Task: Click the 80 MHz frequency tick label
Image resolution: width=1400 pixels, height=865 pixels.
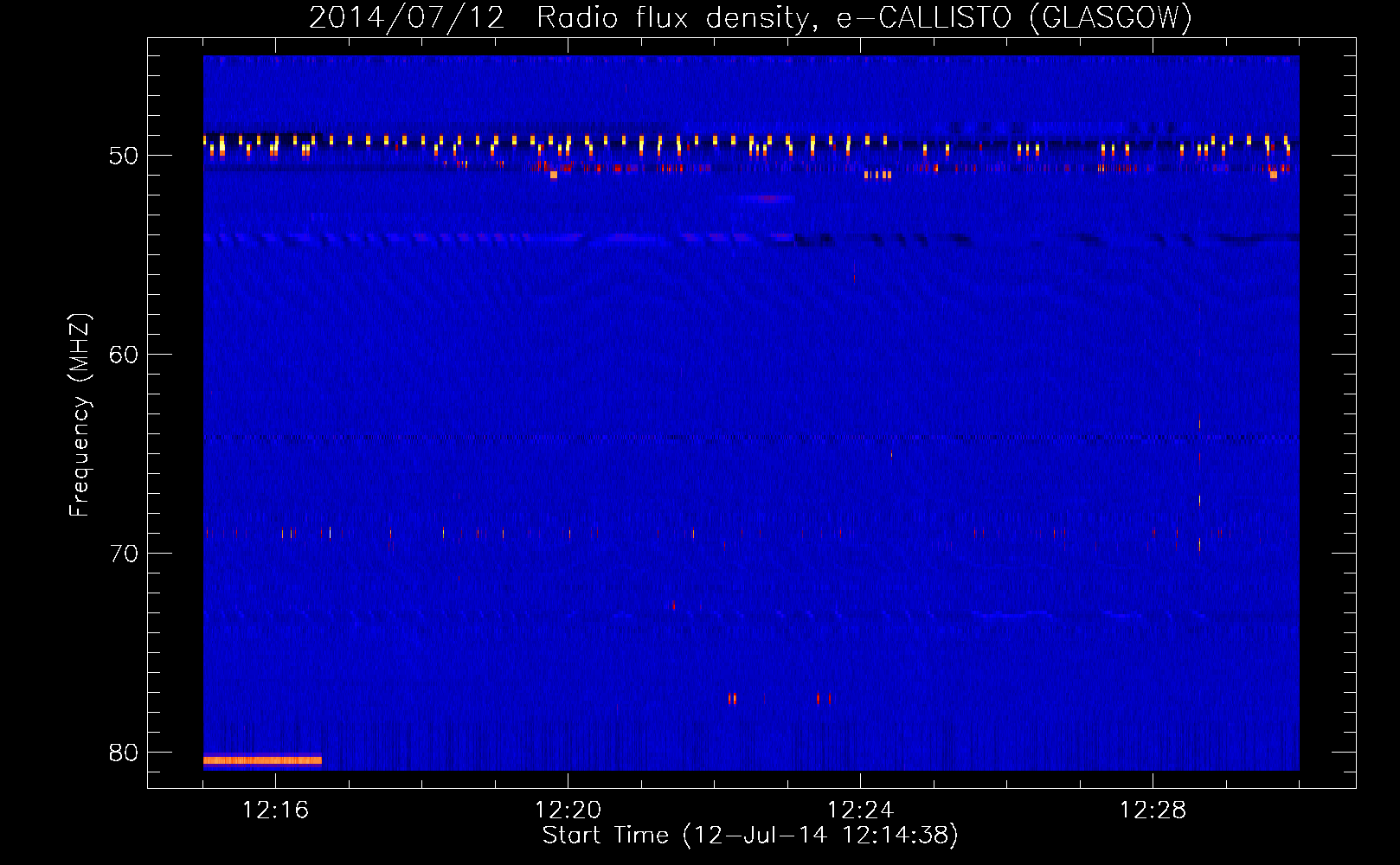Action: (124, 753)
